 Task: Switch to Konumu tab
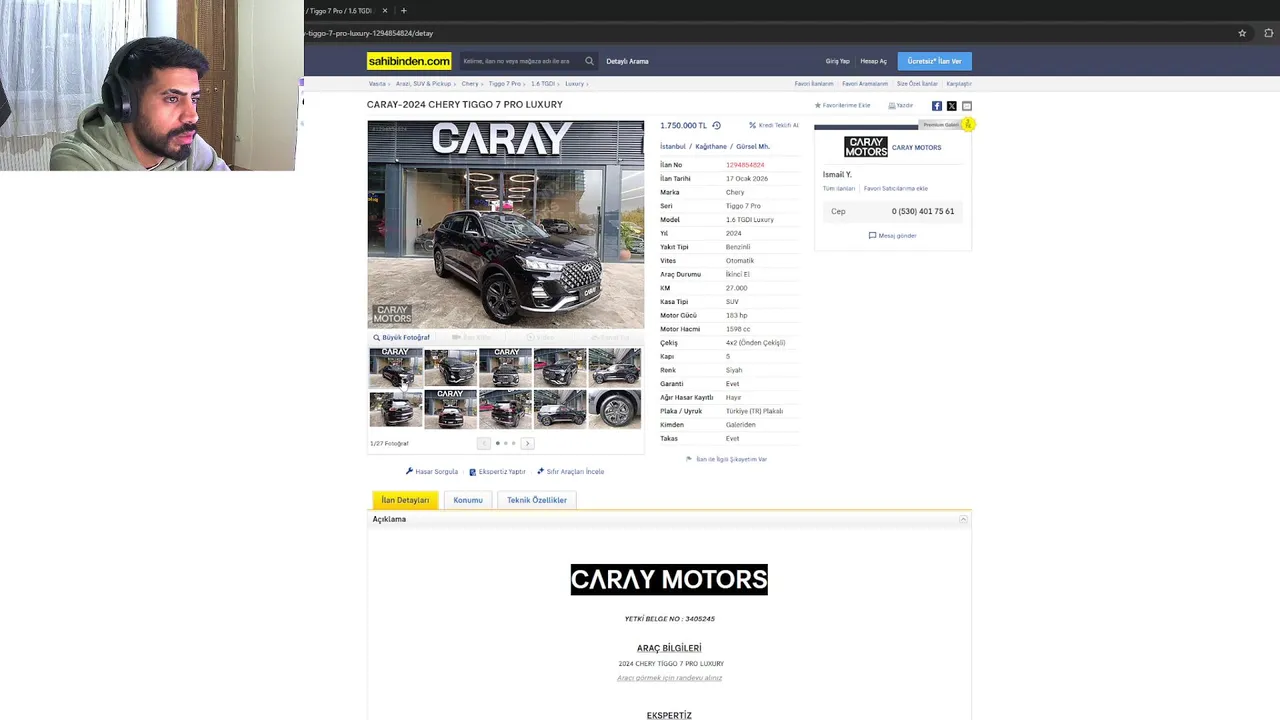[x=468, y=500]
